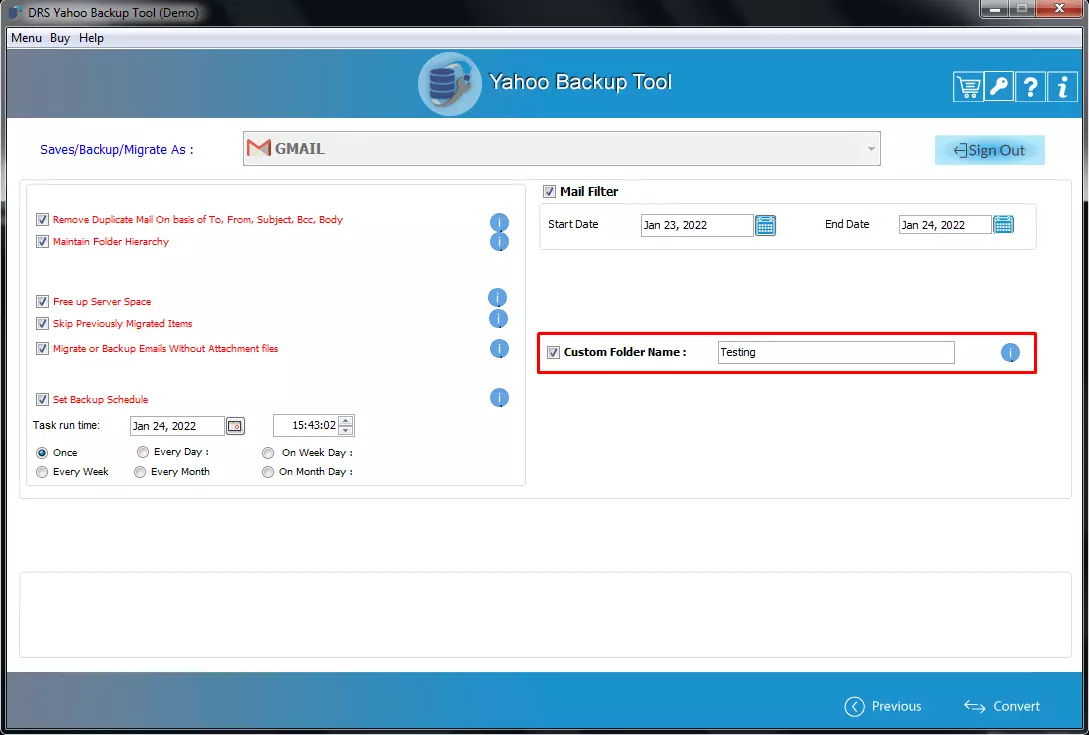Open the Menu menu
Image resolution: width=1089 pixels, height=735 pixels.
coord(26,38)
